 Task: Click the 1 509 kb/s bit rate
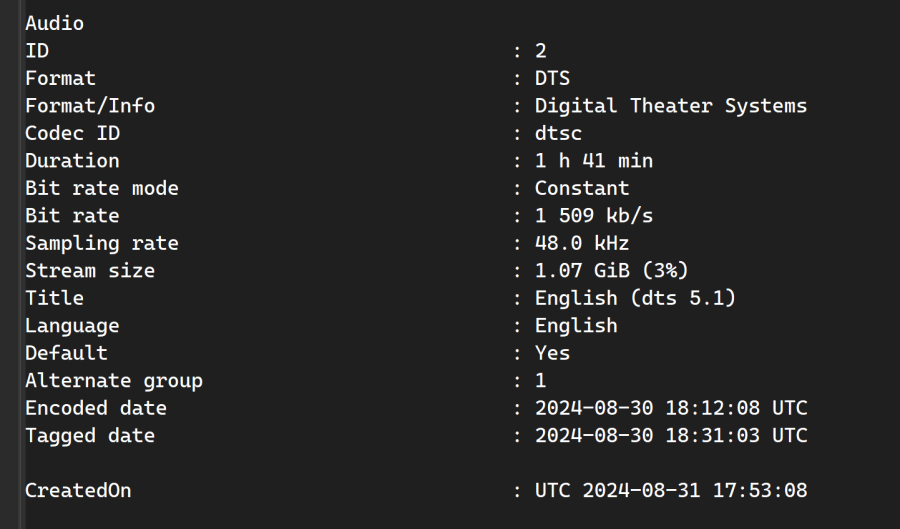[594, 215]
